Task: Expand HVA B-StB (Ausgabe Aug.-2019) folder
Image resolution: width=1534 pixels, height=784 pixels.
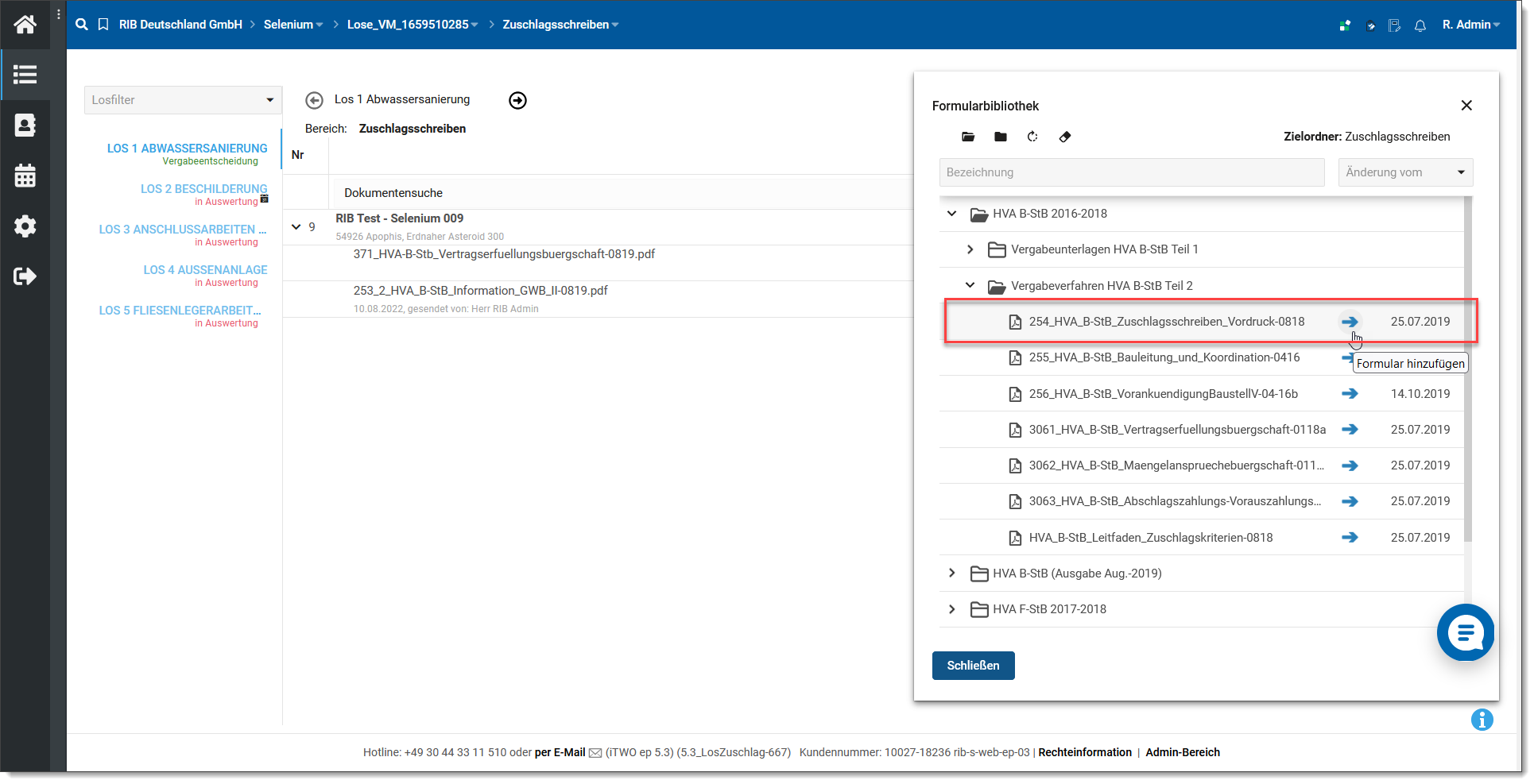Action: click(952, 574)
